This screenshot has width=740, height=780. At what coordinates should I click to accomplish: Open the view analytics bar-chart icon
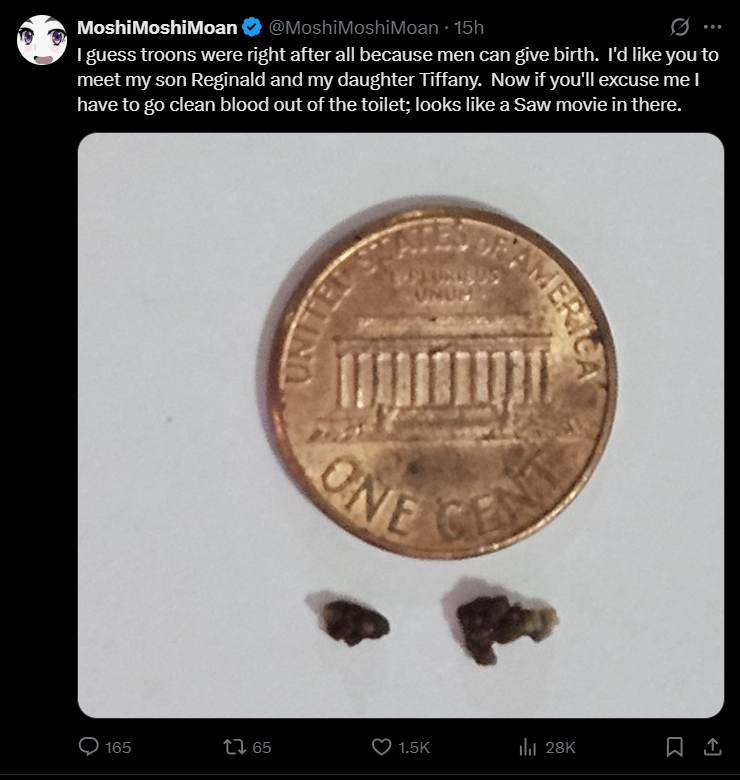[528, 747]
